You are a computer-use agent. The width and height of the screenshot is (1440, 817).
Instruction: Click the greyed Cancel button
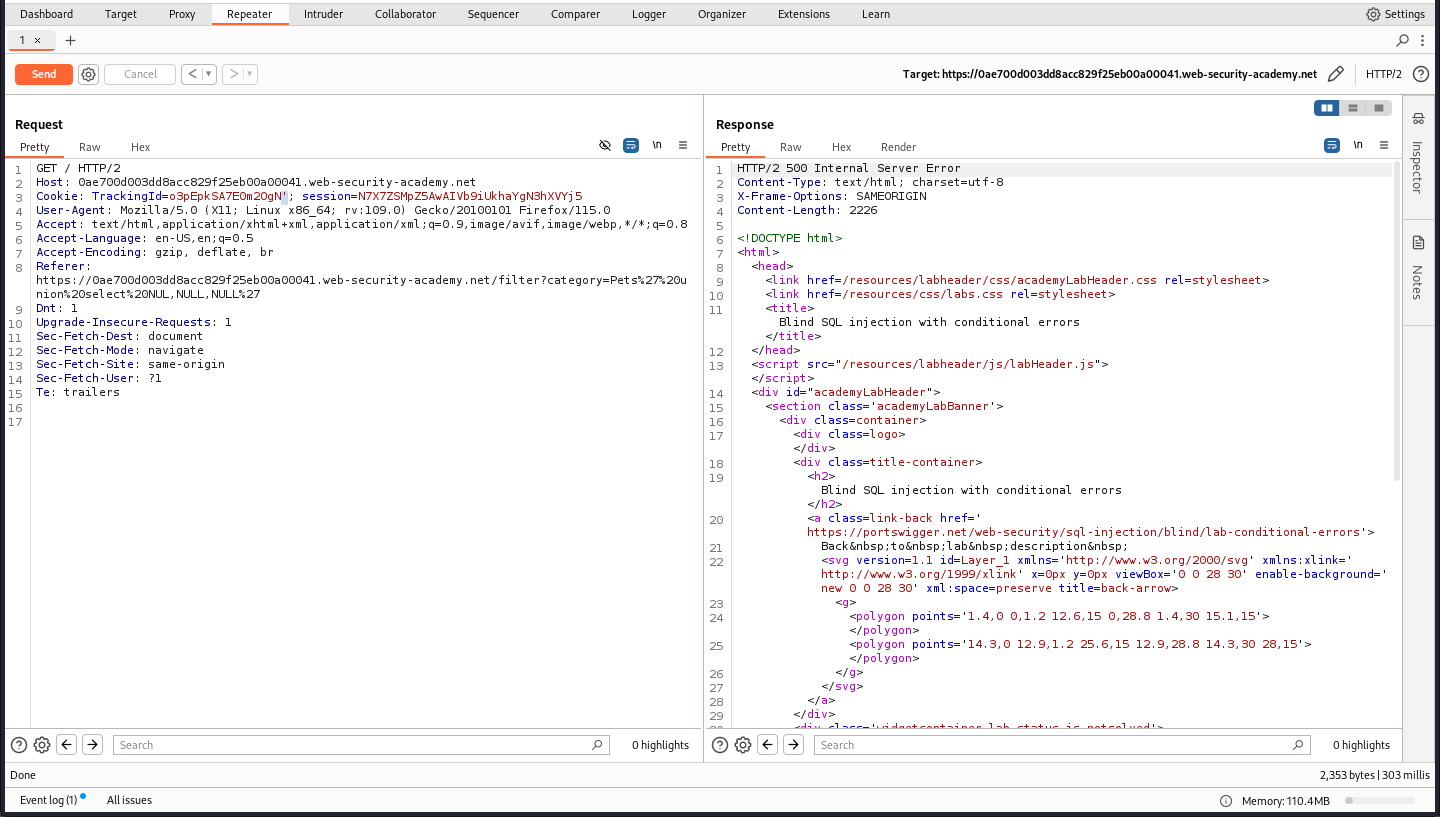click(x=140, y=74)
